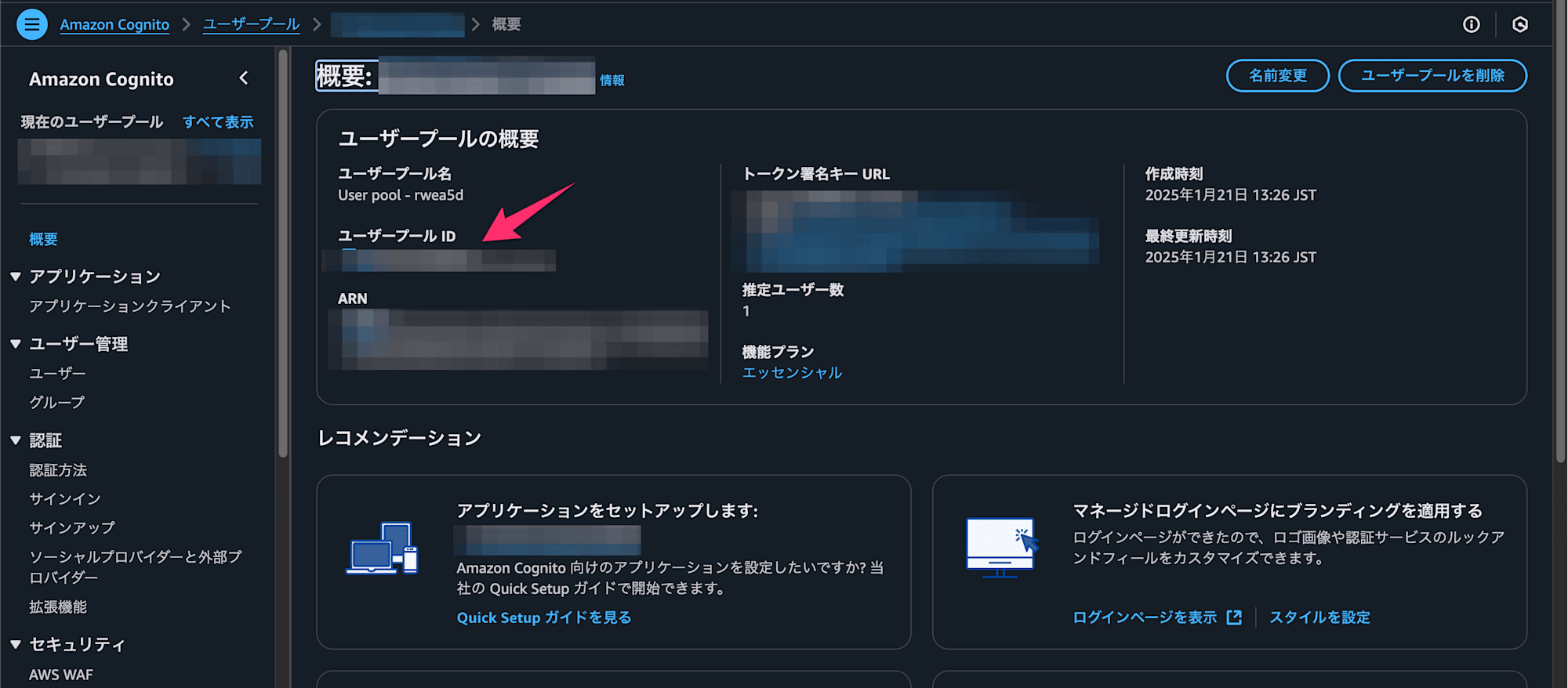The image size is (1568, 688).
Task: Open the info panel icon in top bar
Action: point(1472,24)
